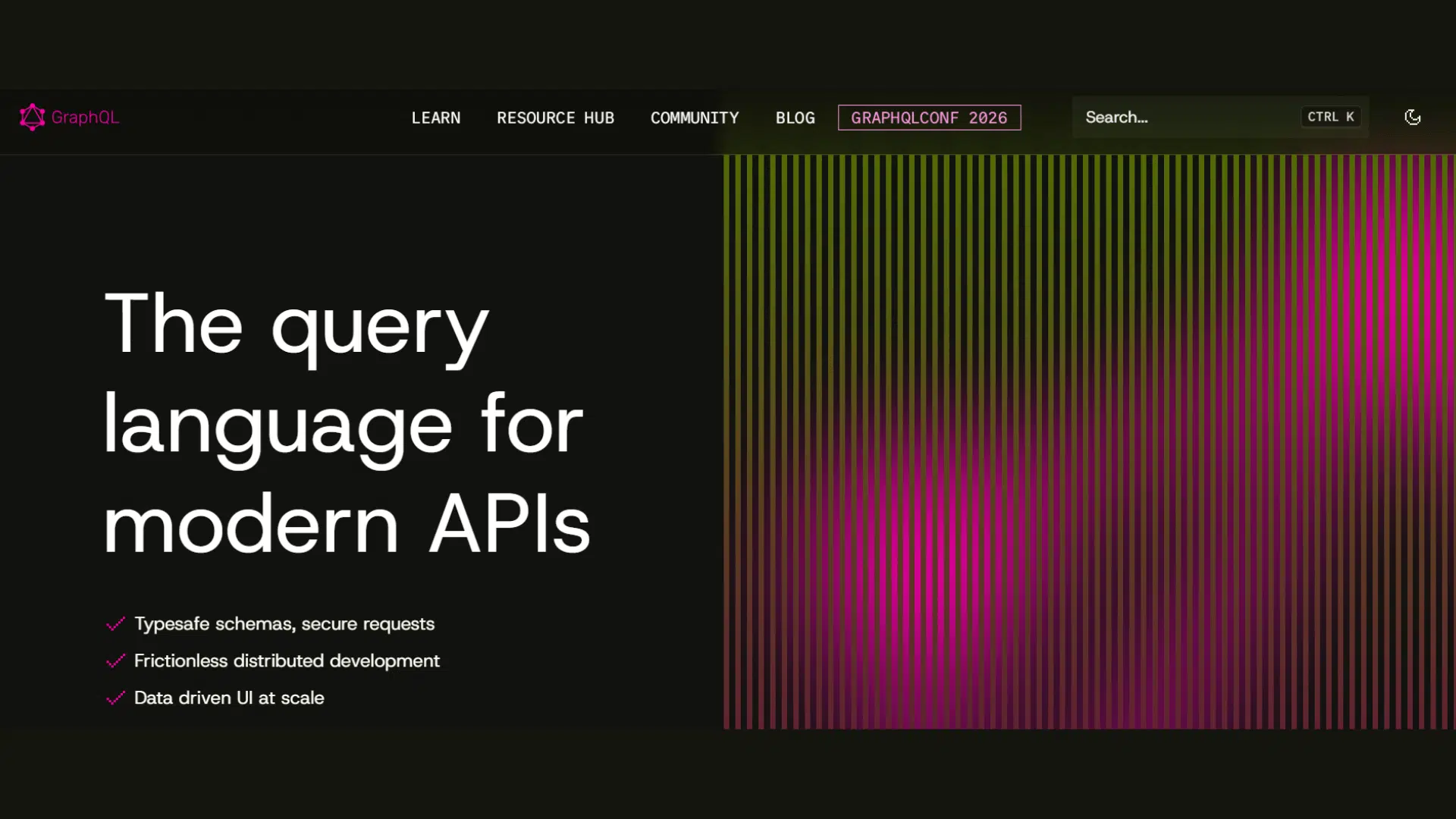Click the GraphQL logo icon

(x=33, y=118)
